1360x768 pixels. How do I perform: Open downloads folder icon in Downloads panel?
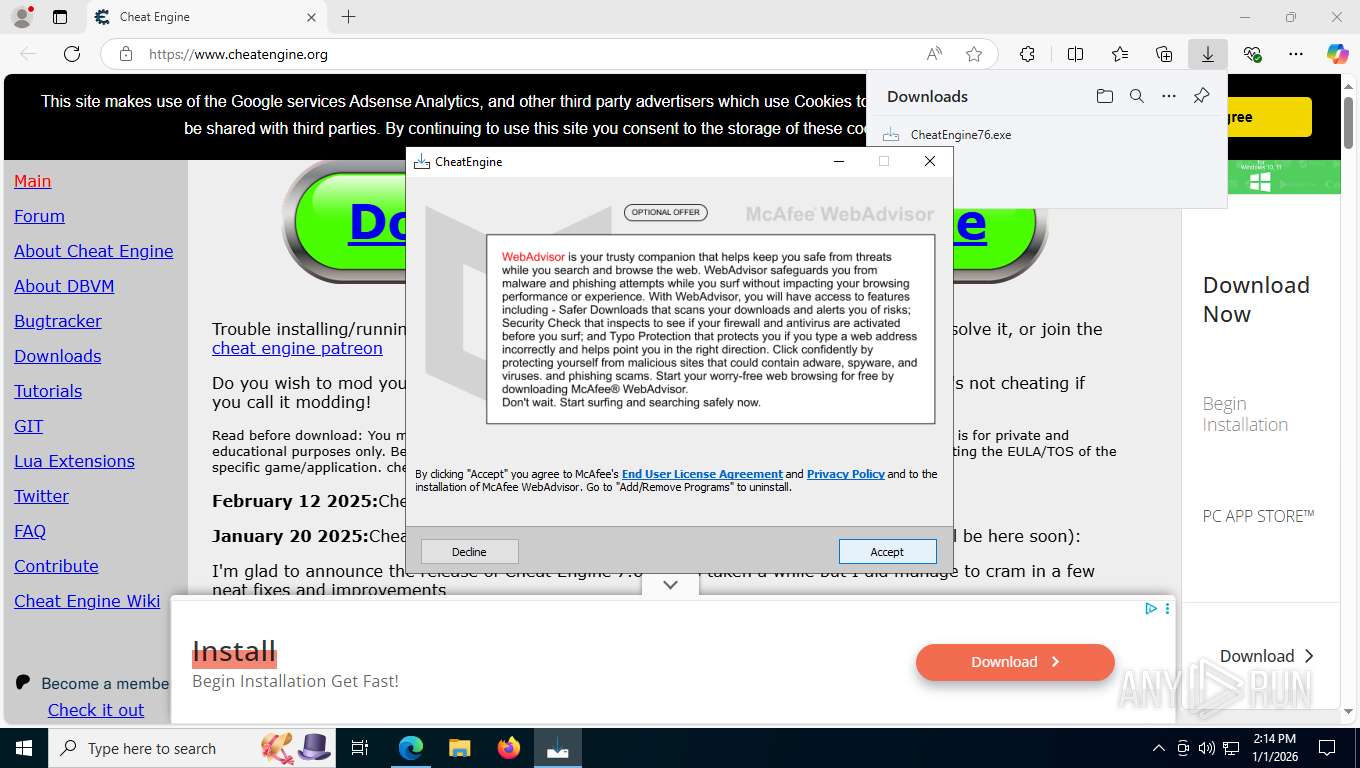click(x=1104, y=96)
